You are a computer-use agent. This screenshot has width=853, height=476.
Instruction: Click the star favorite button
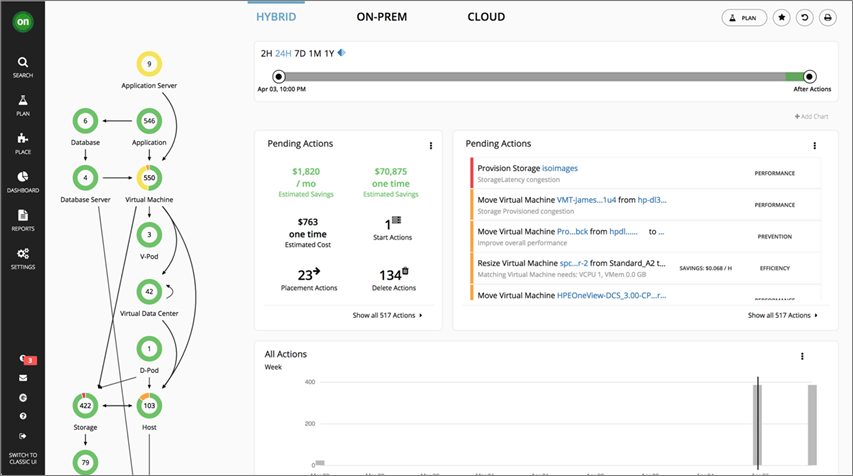click(x=782, y=18)
